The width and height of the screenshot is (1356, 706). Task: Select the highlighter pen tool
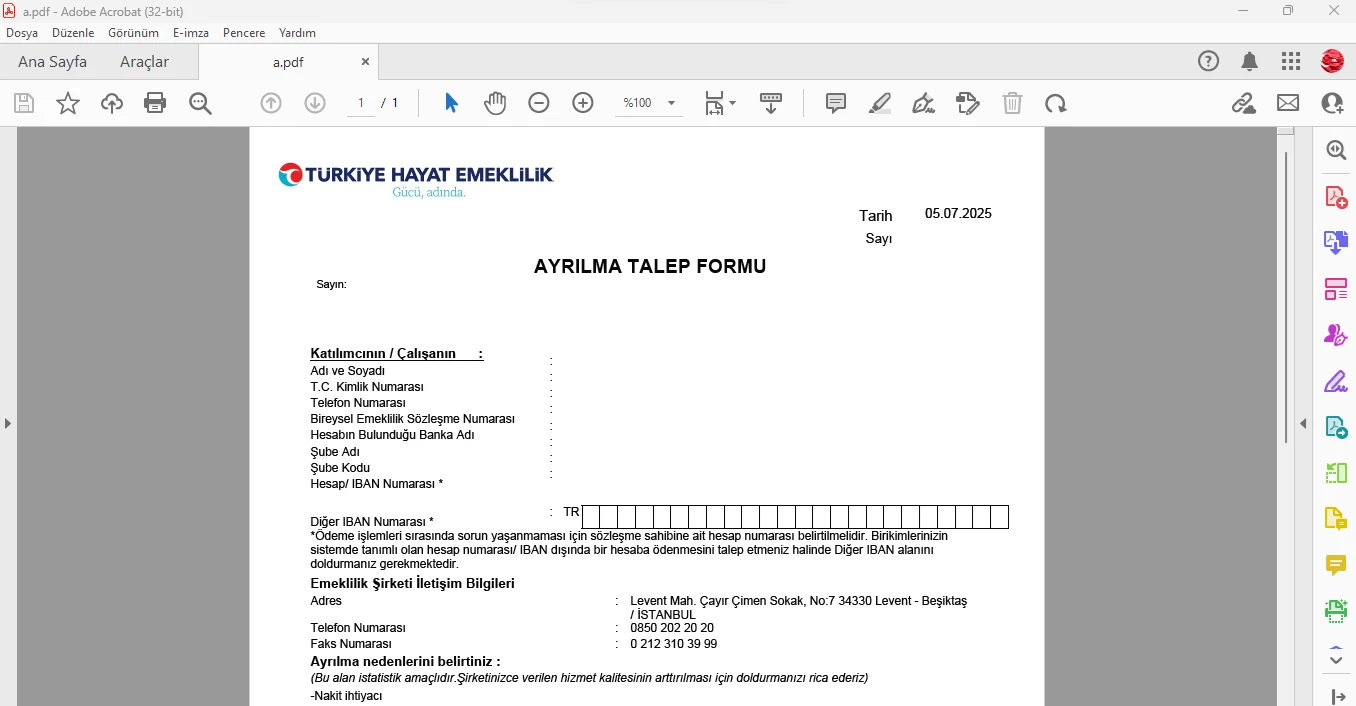point(880,103)
